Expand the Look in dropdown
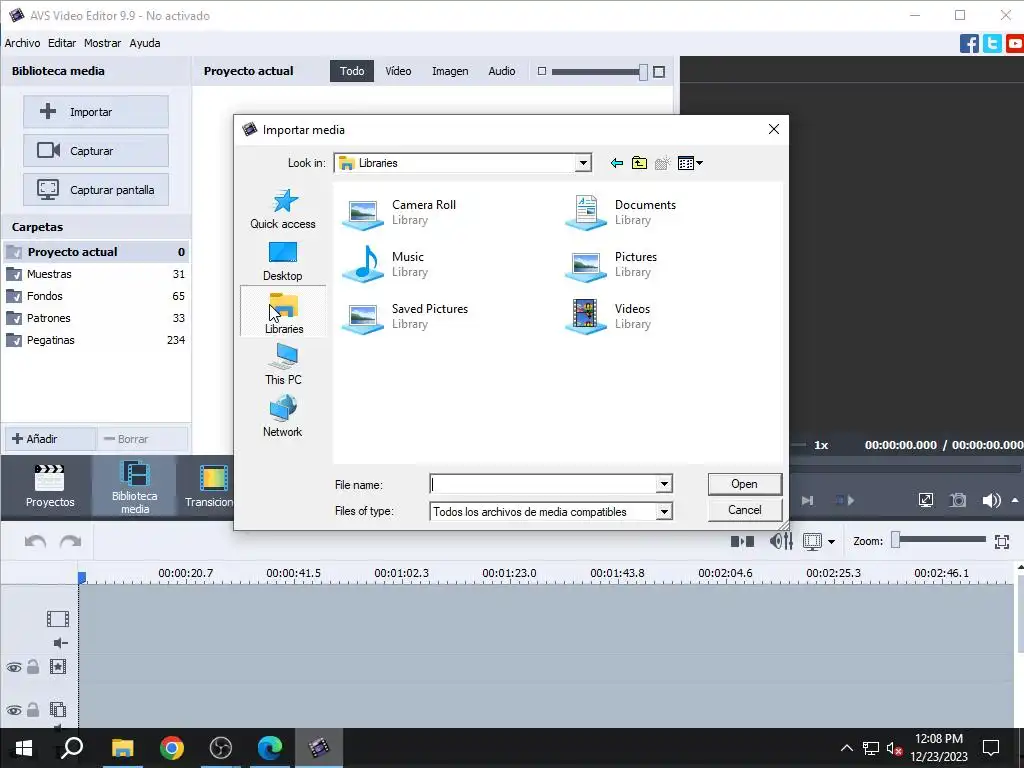The image size is (1024, 768). pos(583,163)
